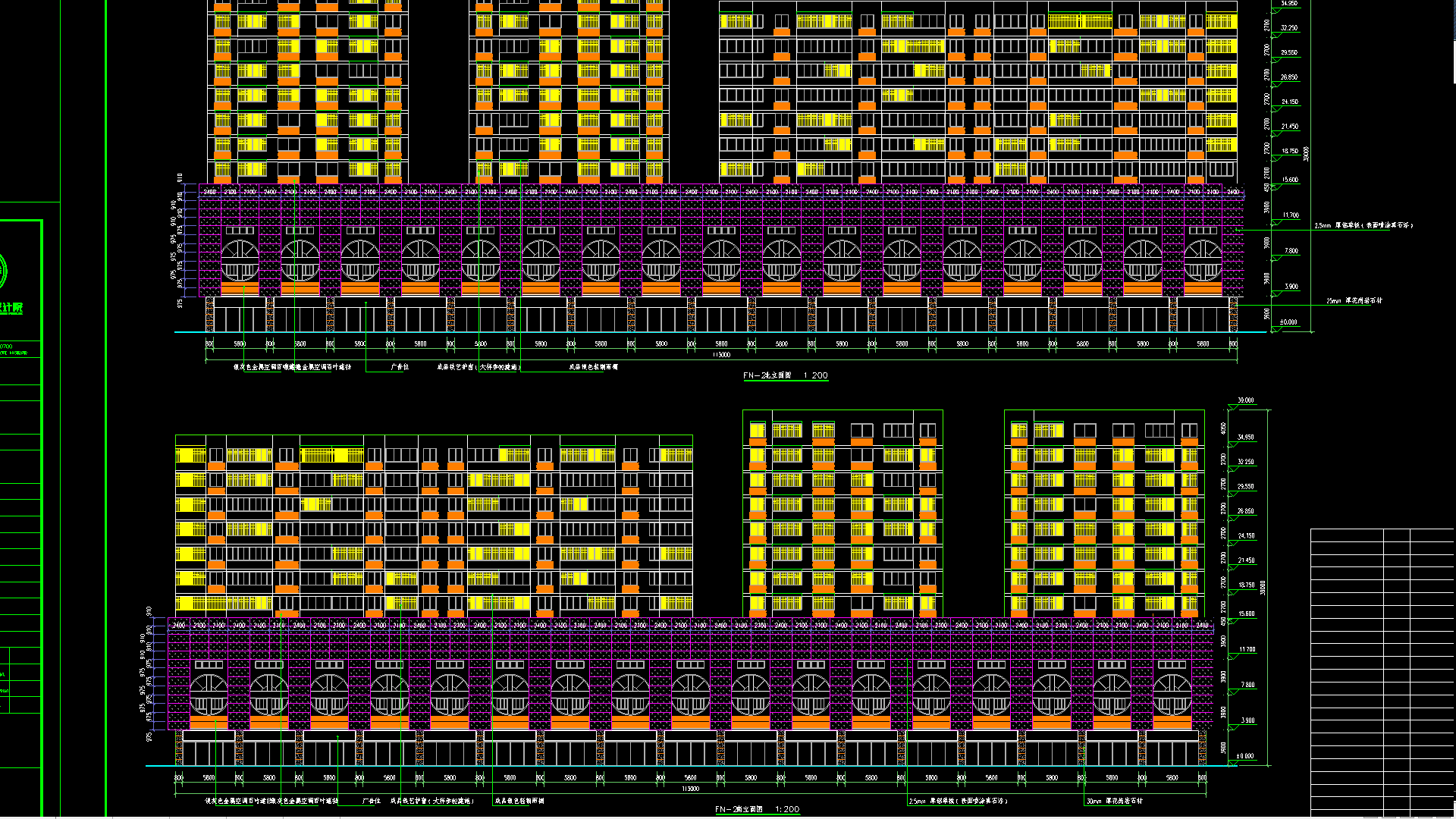This screenshot has width=1456, height=819.
Task: Click the 11.700 elevation mark on the upper drawing
Action: 1290,215
